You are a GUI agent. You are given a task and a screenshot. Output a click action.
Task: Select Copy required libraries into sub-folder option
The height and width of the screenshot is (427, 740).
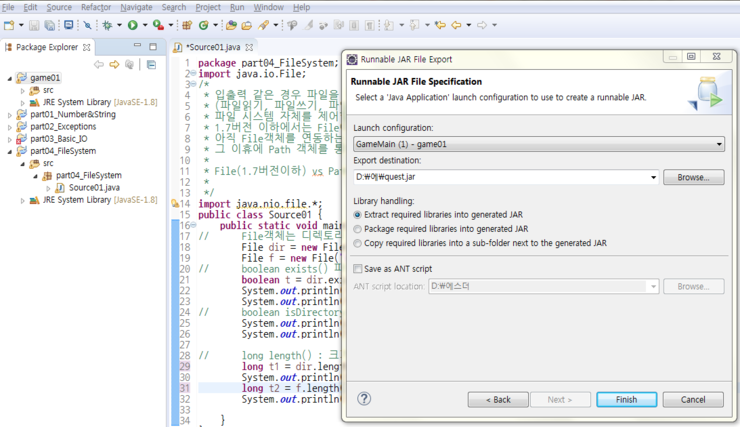coord(358,243)
